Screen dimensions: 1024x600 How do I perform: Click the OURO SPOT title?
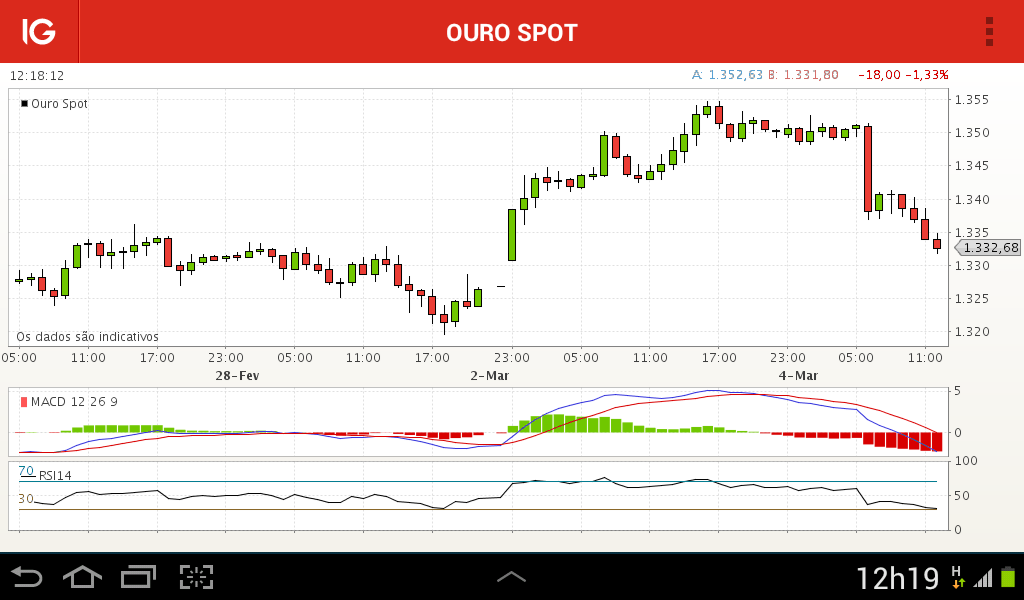tap(512, 33)
